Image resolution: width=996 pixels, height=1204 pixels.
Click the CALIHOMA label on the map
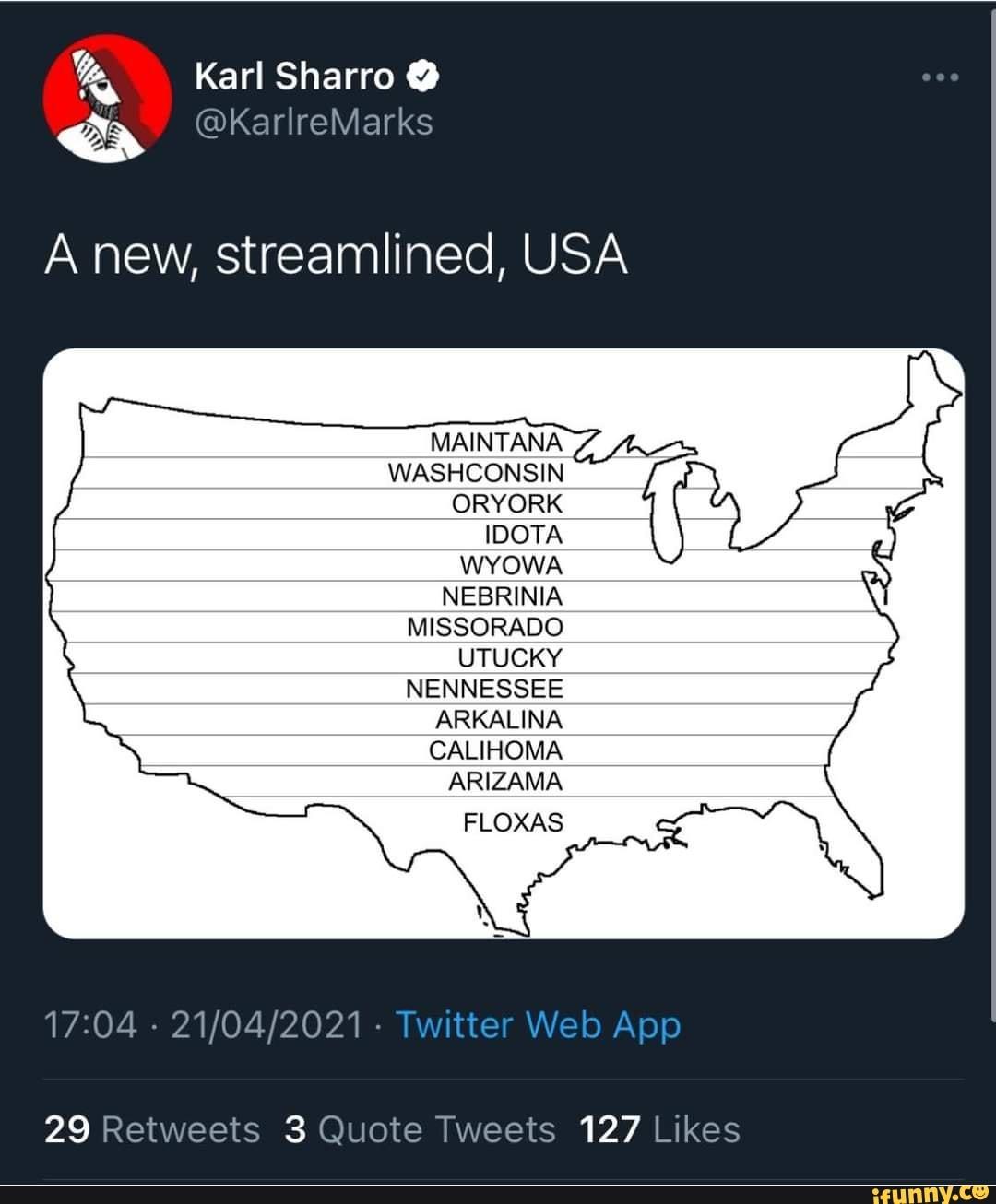pyautogui.click(x=495, y=750)
